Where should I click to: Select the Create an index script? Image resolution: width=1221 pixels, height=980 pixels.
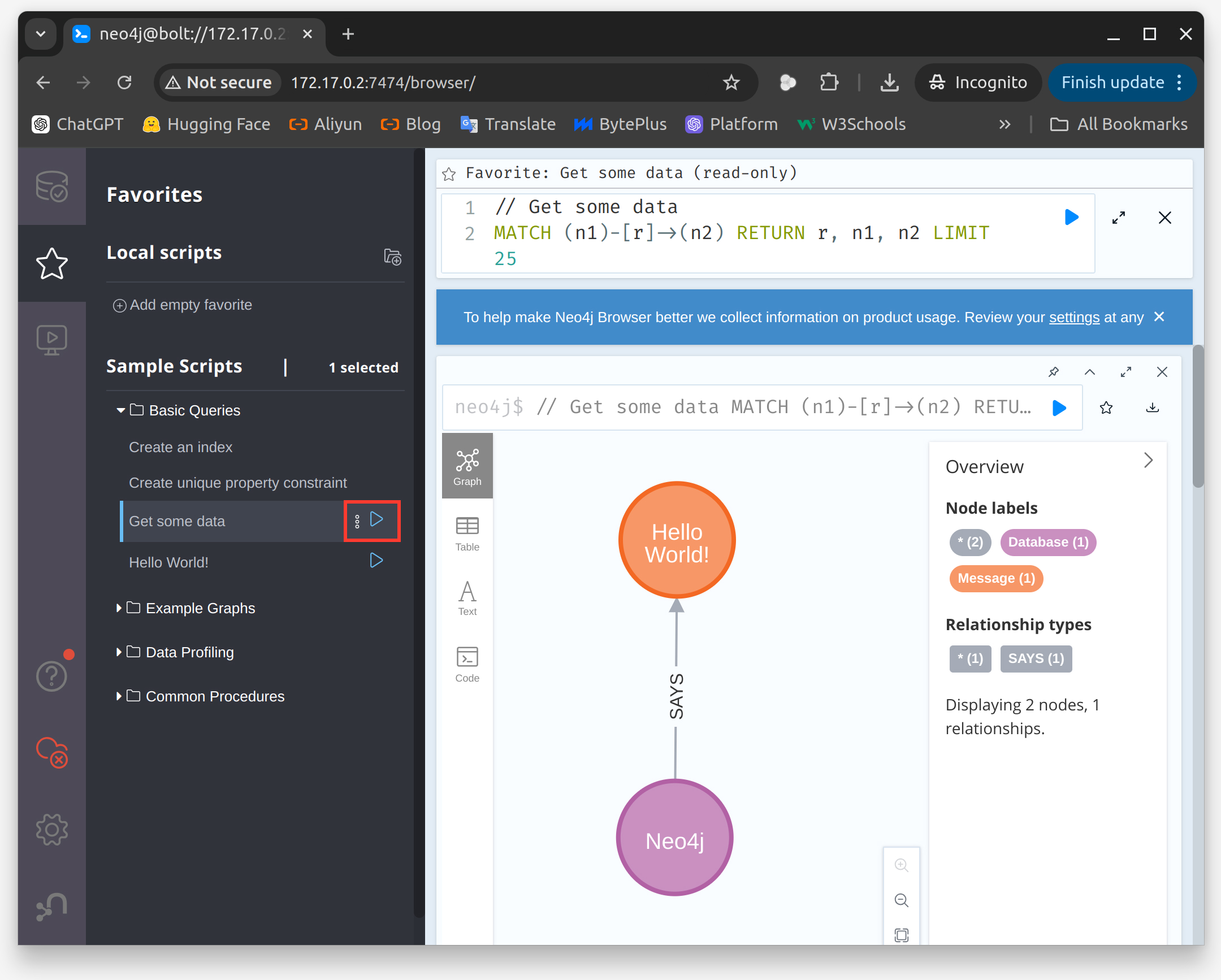click(x=181, y=447)
